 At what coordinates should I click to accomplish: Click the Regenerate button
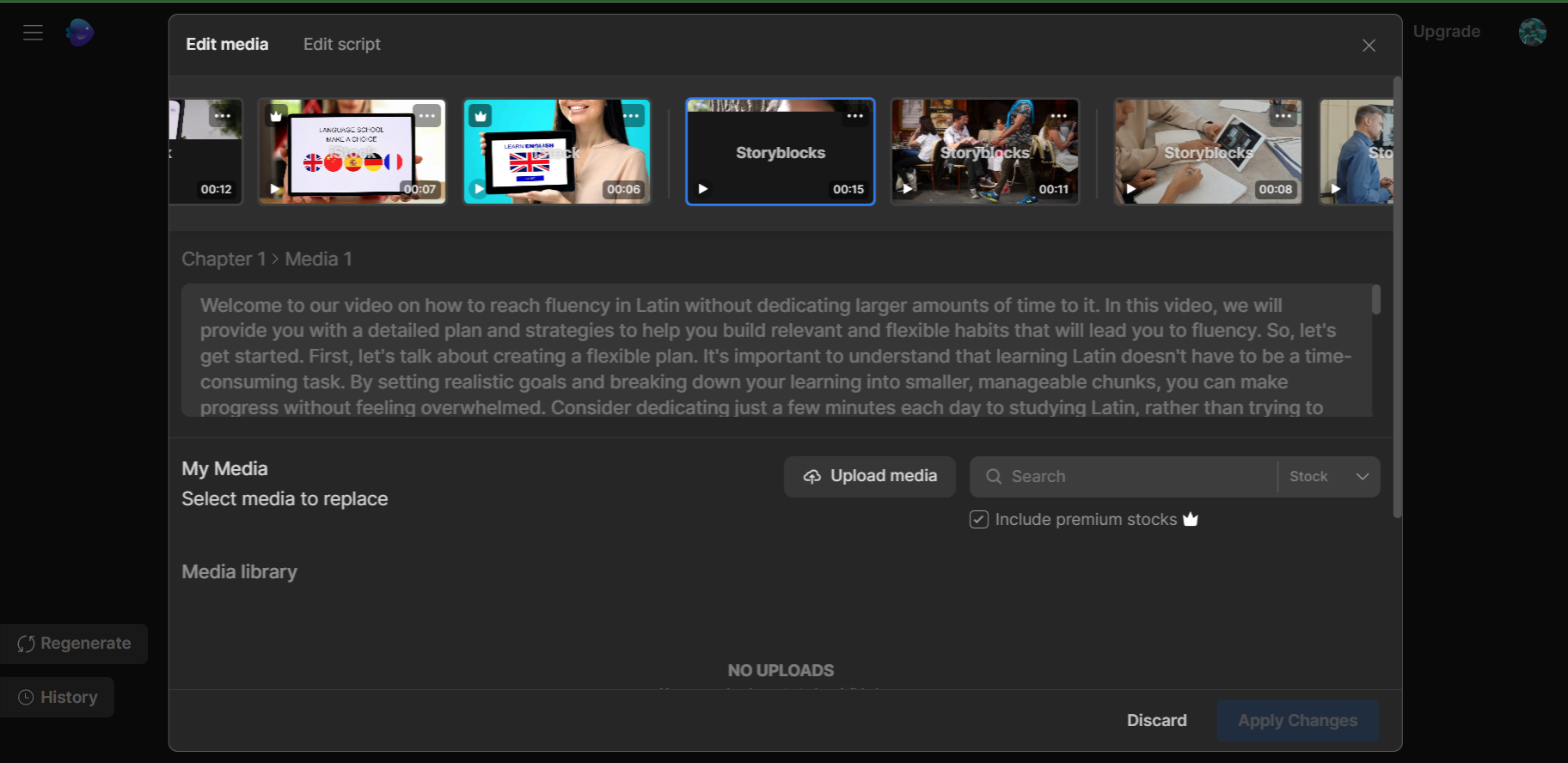pos(74,644)
